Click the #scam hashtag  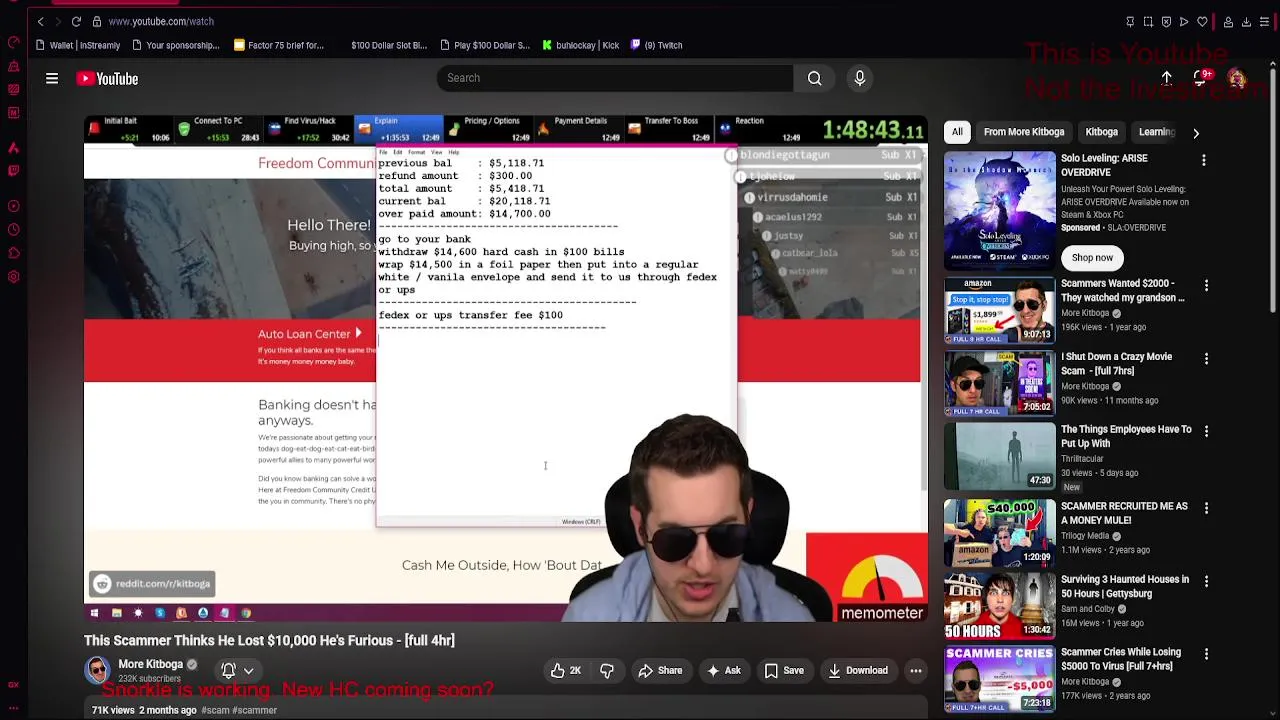[215, 710]
